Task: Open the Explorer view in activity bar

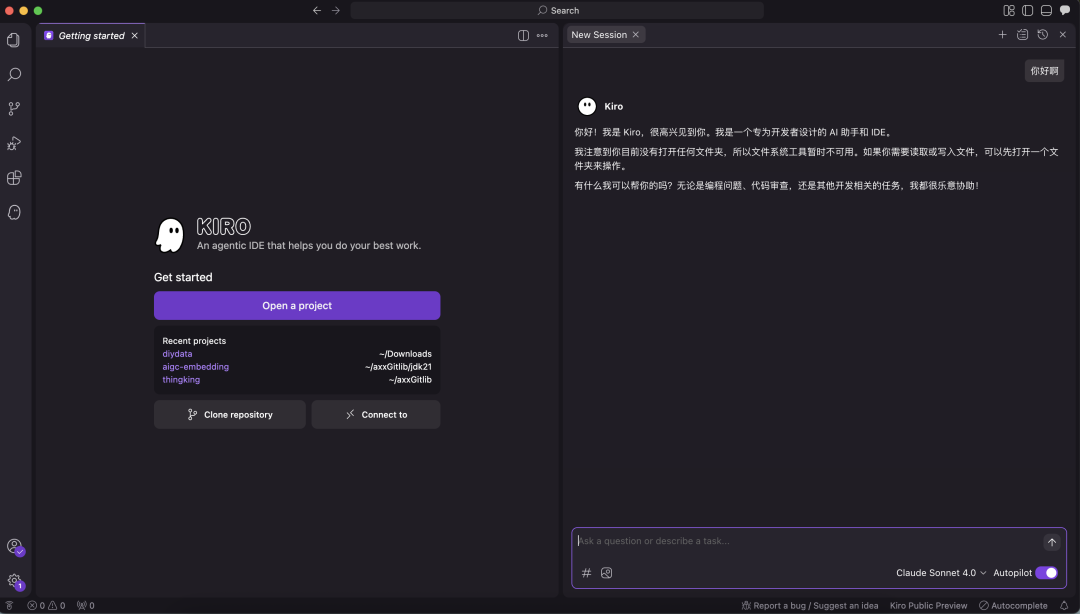Action: (14, 40)
